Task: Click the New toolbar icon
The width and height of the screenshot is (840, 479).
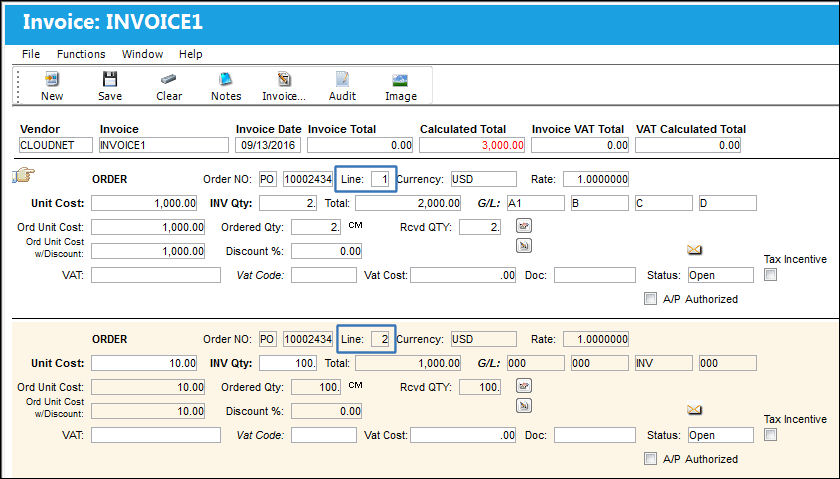Action: click(x=52, y=80)
